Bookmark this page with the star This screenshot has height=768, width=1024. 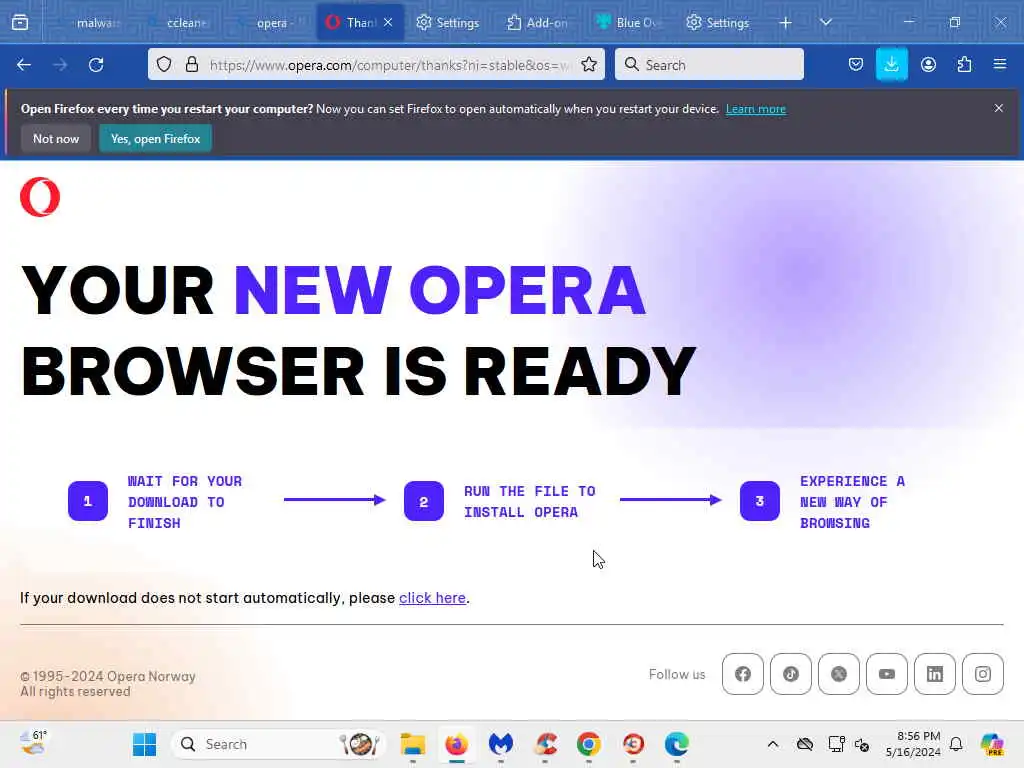(589, 65)
